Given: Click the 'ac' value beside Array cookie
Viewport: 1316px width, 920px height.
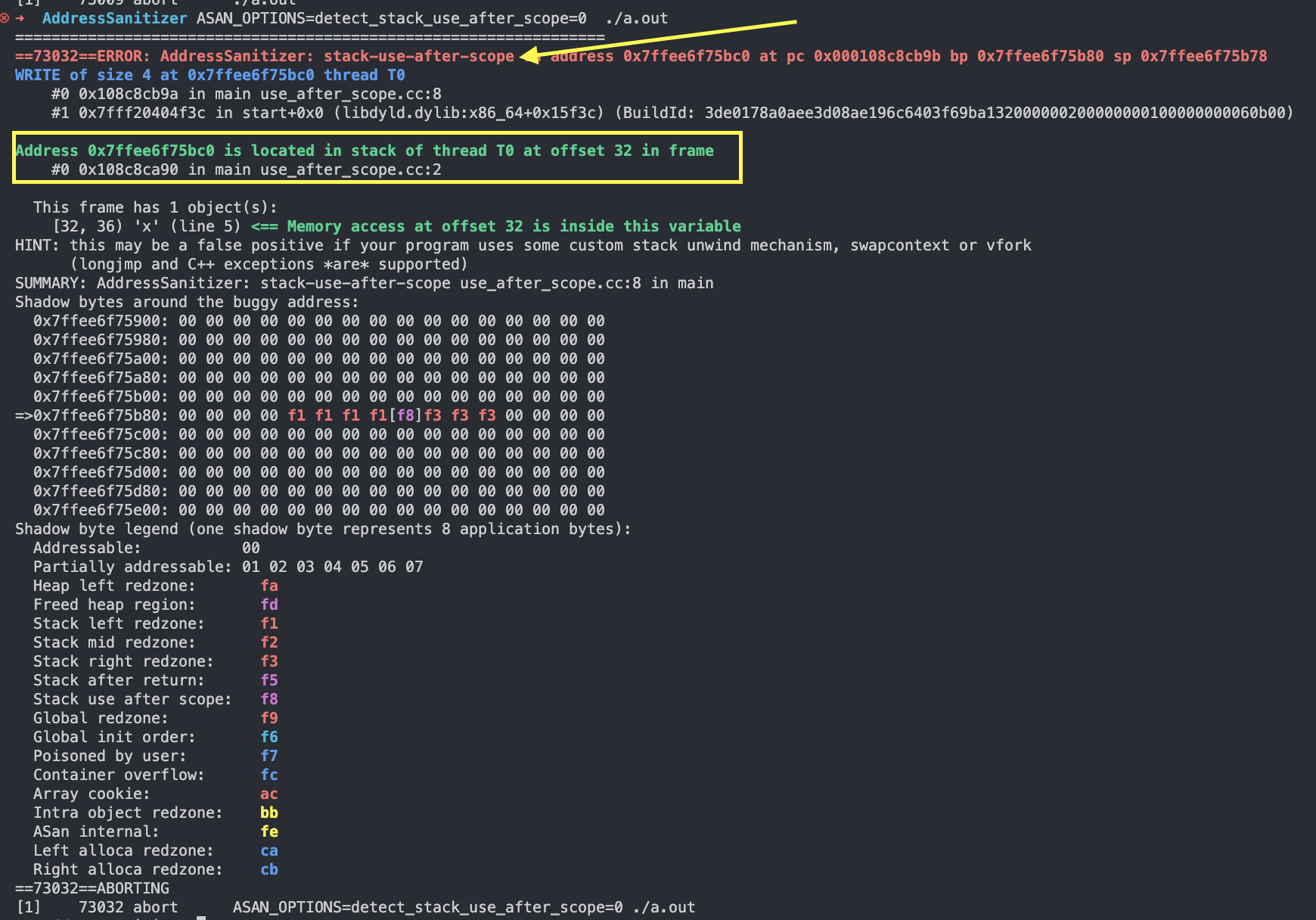Looking at the screenshot, I should pos(269,794).
